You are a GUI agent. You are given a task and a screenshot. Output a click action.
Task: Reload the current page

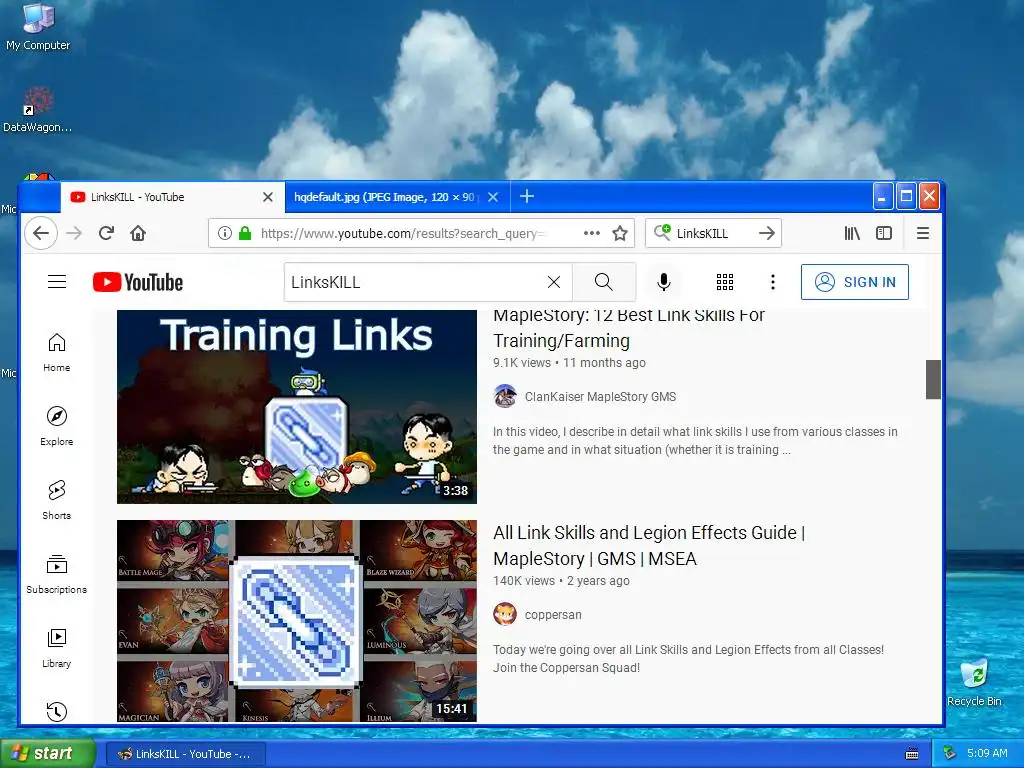(106, 233)
